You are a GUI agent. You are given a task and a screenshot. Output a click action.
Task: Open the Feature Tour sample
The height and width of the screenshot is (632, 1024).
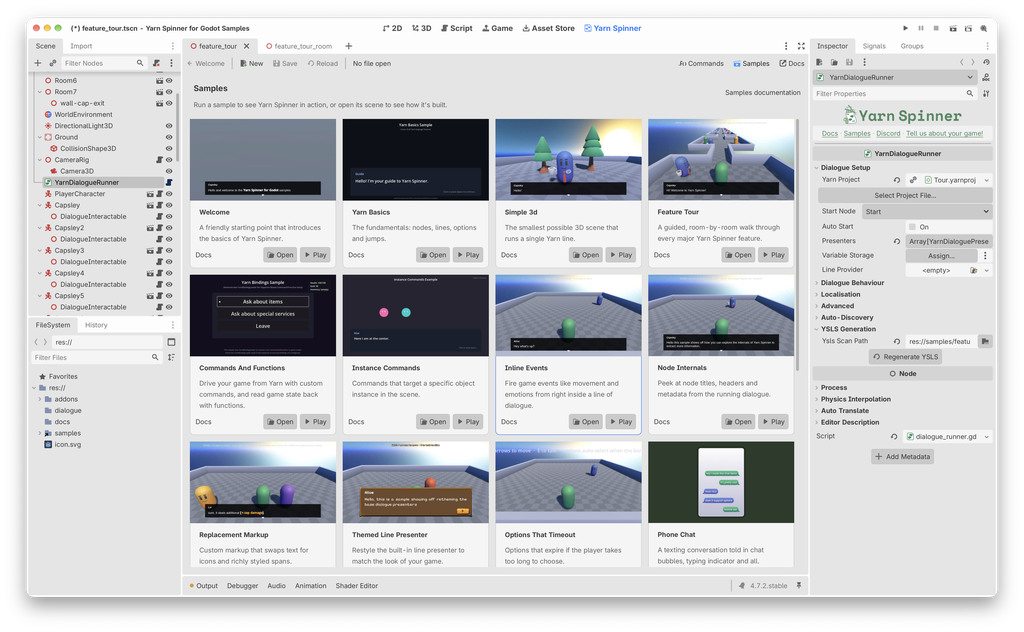pyautogui.click(x=739, y=255)
